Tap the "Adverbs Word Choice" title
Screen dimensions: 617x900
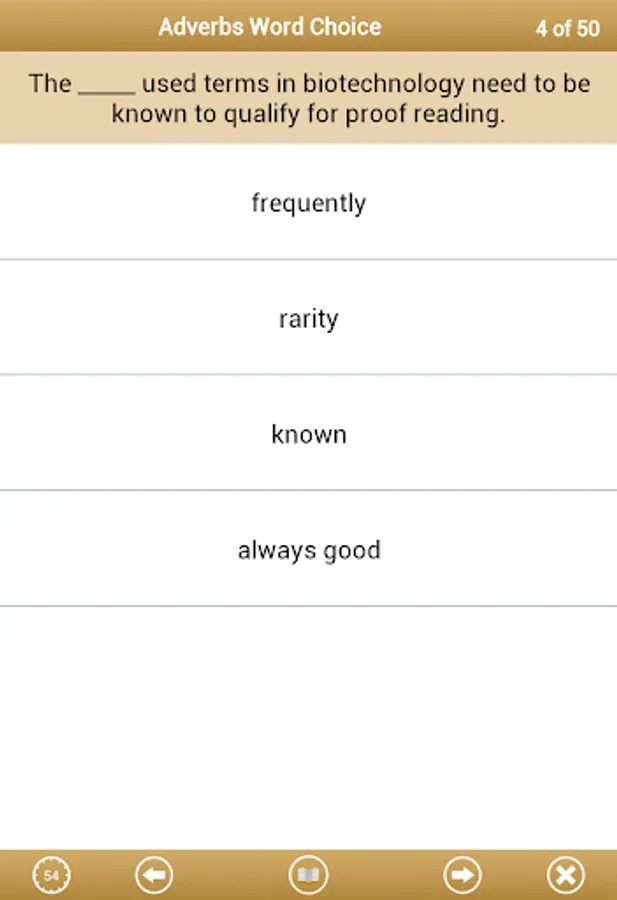269,27
